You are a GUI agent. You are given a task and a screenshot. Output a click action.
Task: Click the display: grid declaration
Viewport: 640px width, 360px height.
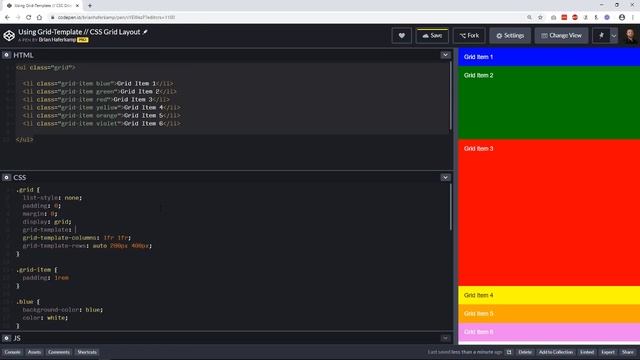pyautogui.click(x=47, y=222)
